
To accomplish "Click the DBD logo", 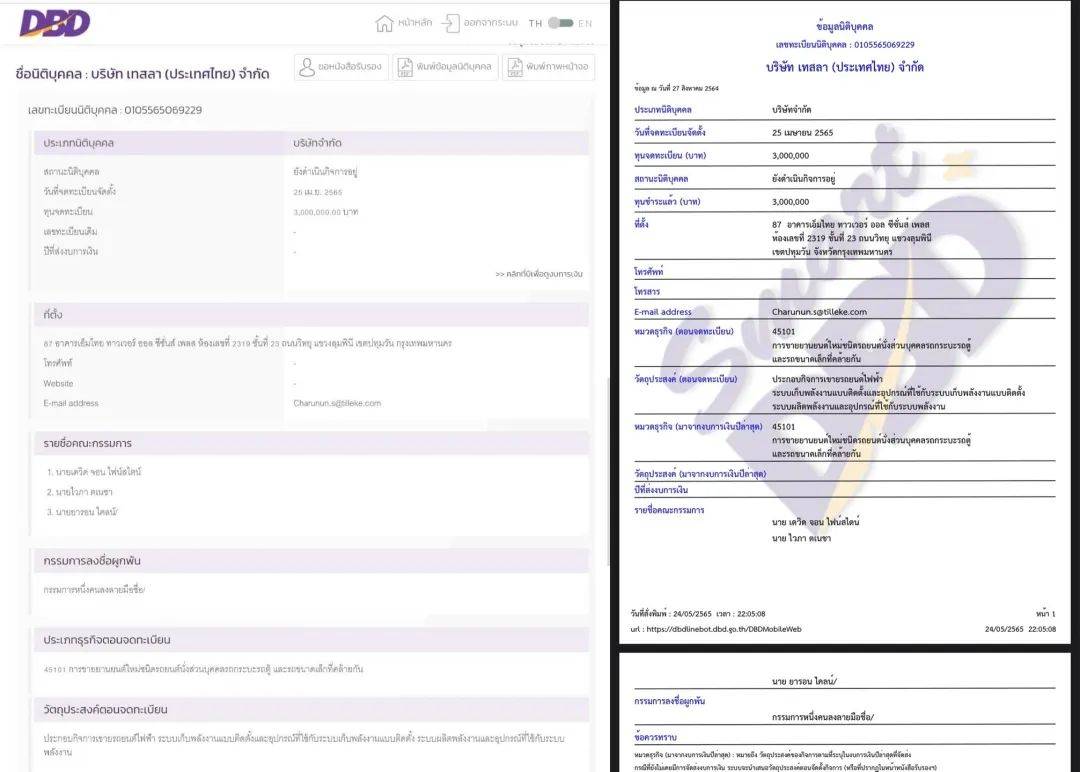I will coord(55,23).
